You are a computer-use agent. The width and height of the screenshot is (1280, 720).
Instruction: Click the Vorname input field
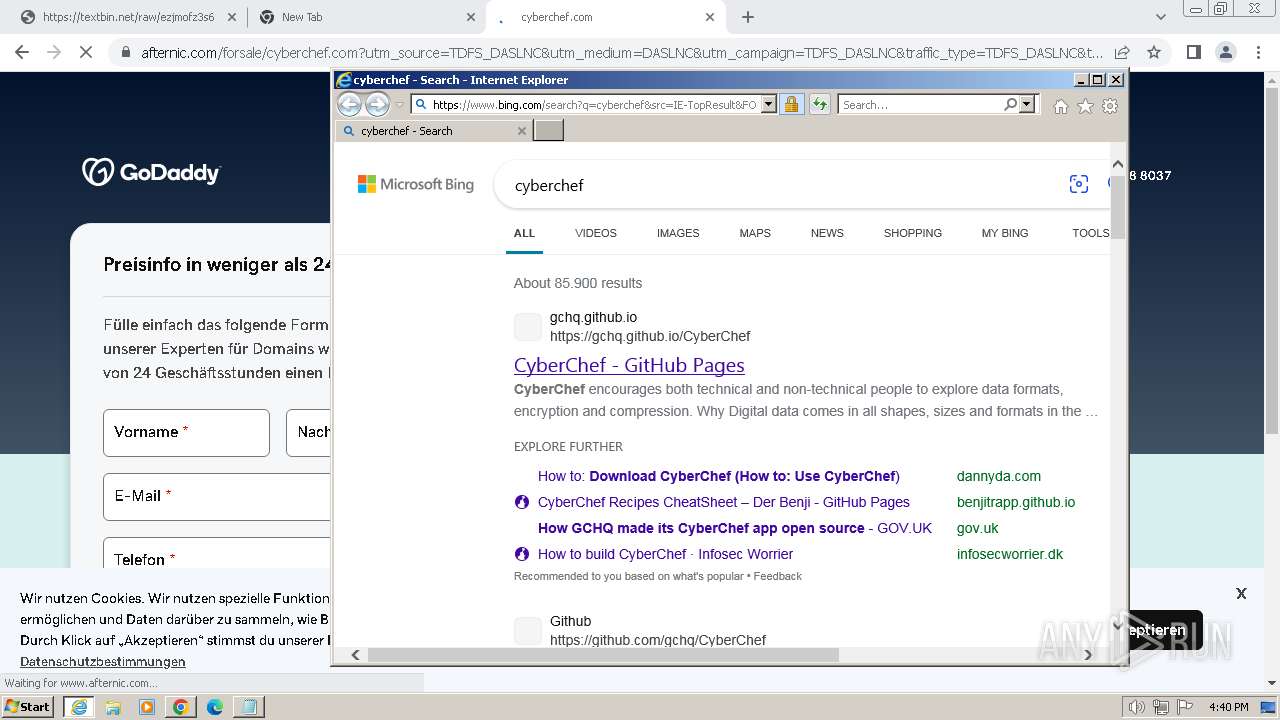point(186,432)
